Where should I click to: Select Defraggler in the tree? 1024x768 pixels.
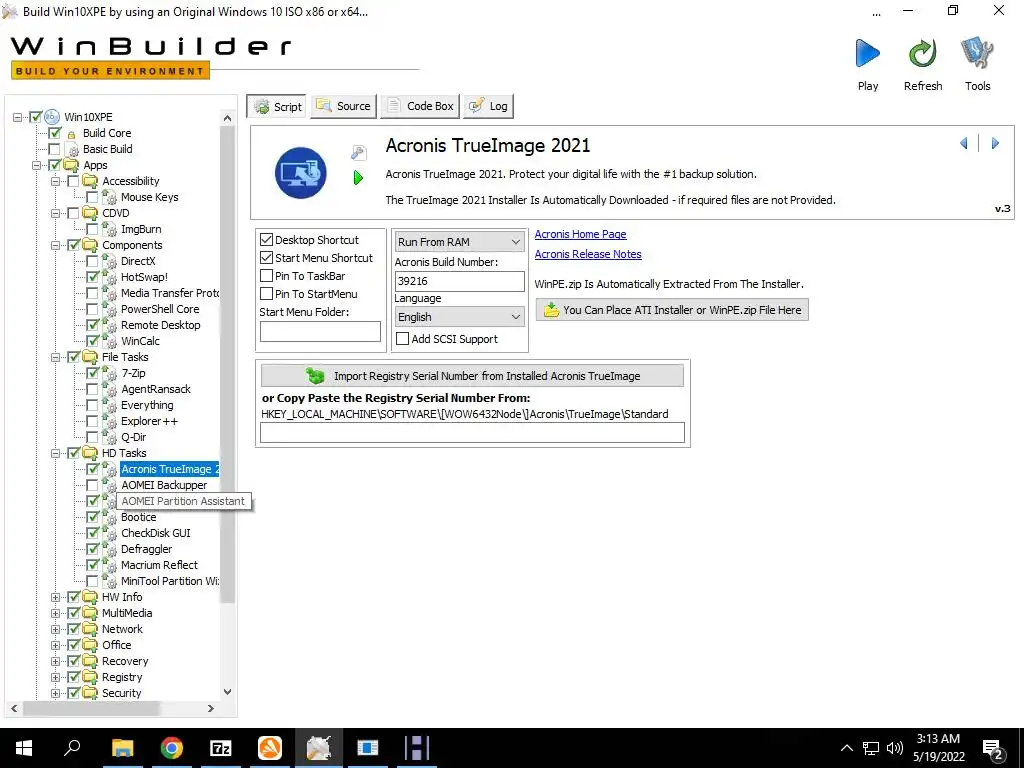click(146, 549)
